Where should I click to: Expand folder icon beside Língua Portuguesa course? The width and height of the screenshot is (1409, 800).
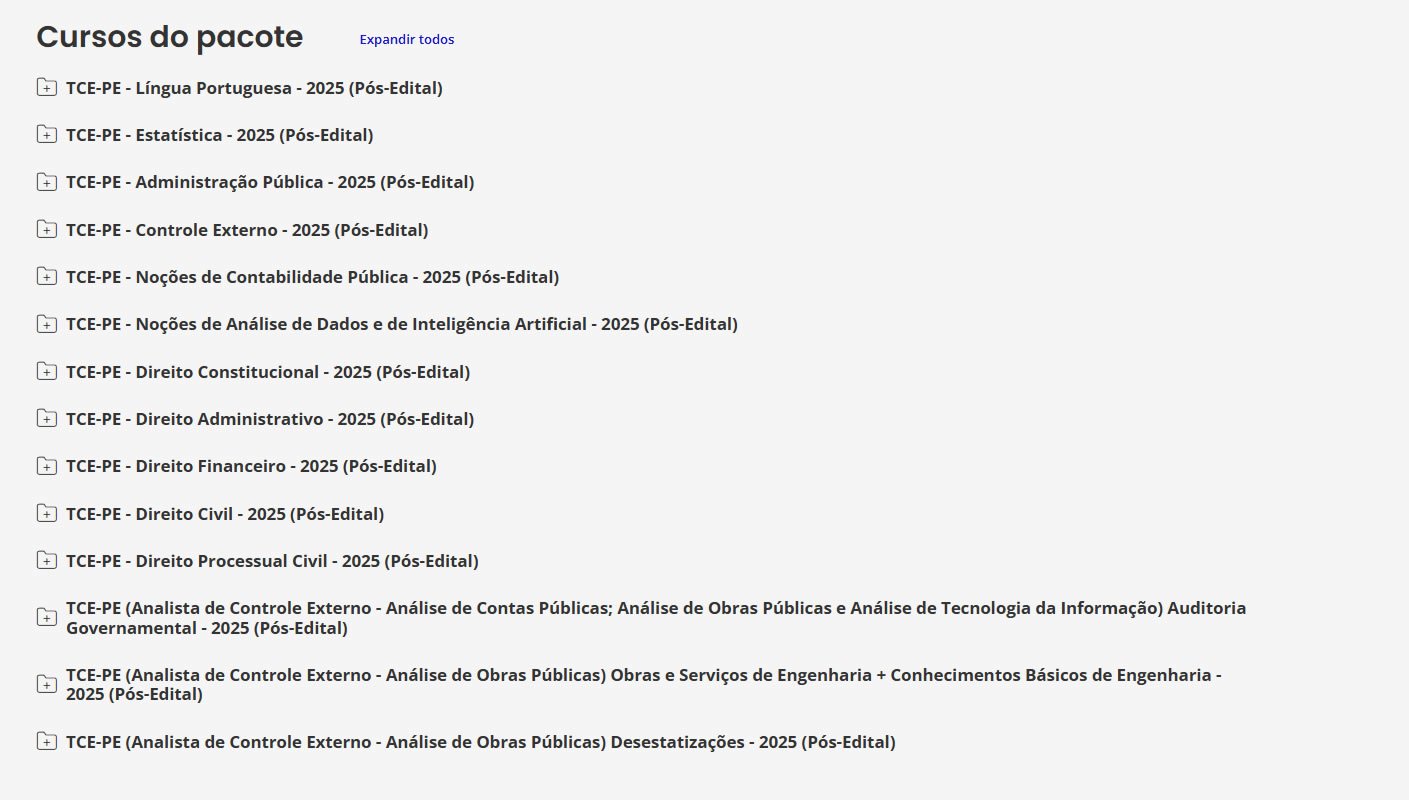pos(46,88)
